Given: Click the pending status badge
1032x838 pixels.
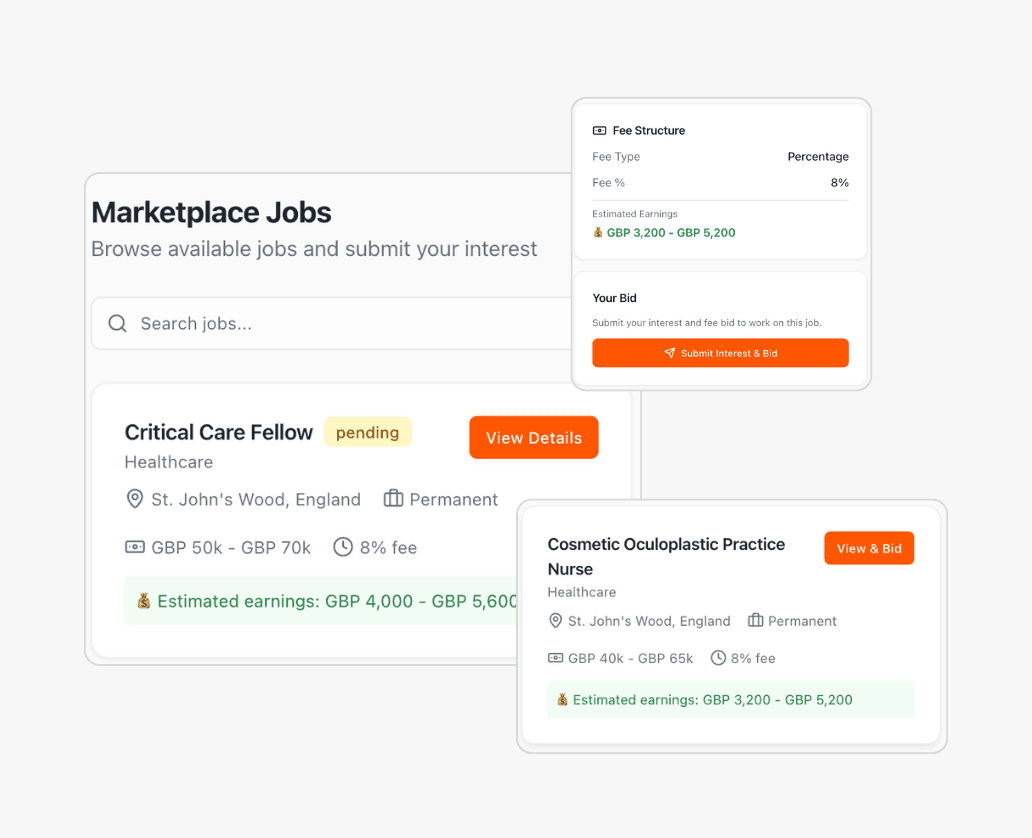Looking at the screenshot, I should [367, 432].
